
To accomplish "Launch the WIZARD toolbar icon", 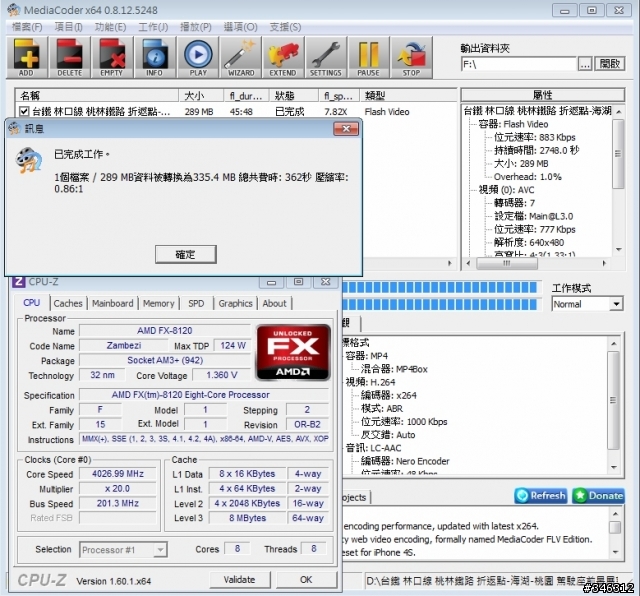I will pyautogui.click(x=241, y=57).
